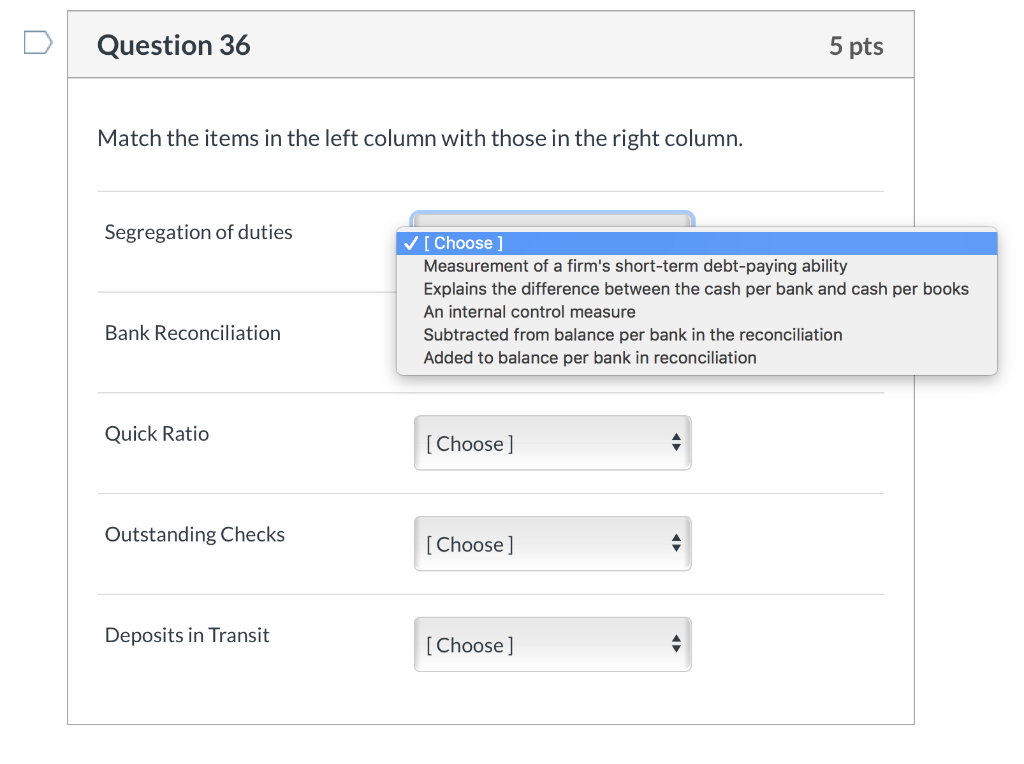Expand the Deposits in Transit dropdown
The image size is (1024, 764).
[552, 645]
